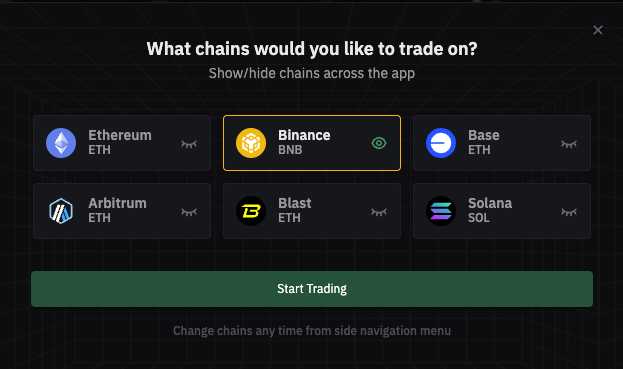Select the Solana SOL card label
623x369 pixels.
490,210
